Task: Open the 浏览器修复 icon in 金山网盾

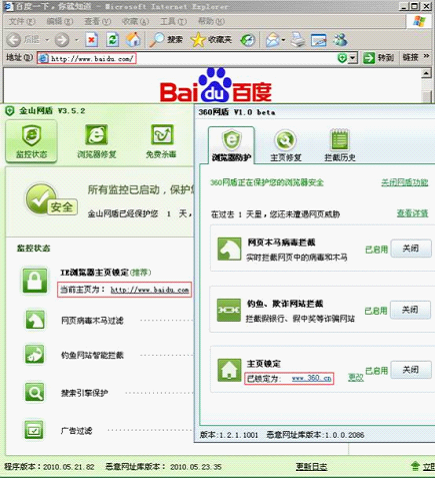Action: 96,134
